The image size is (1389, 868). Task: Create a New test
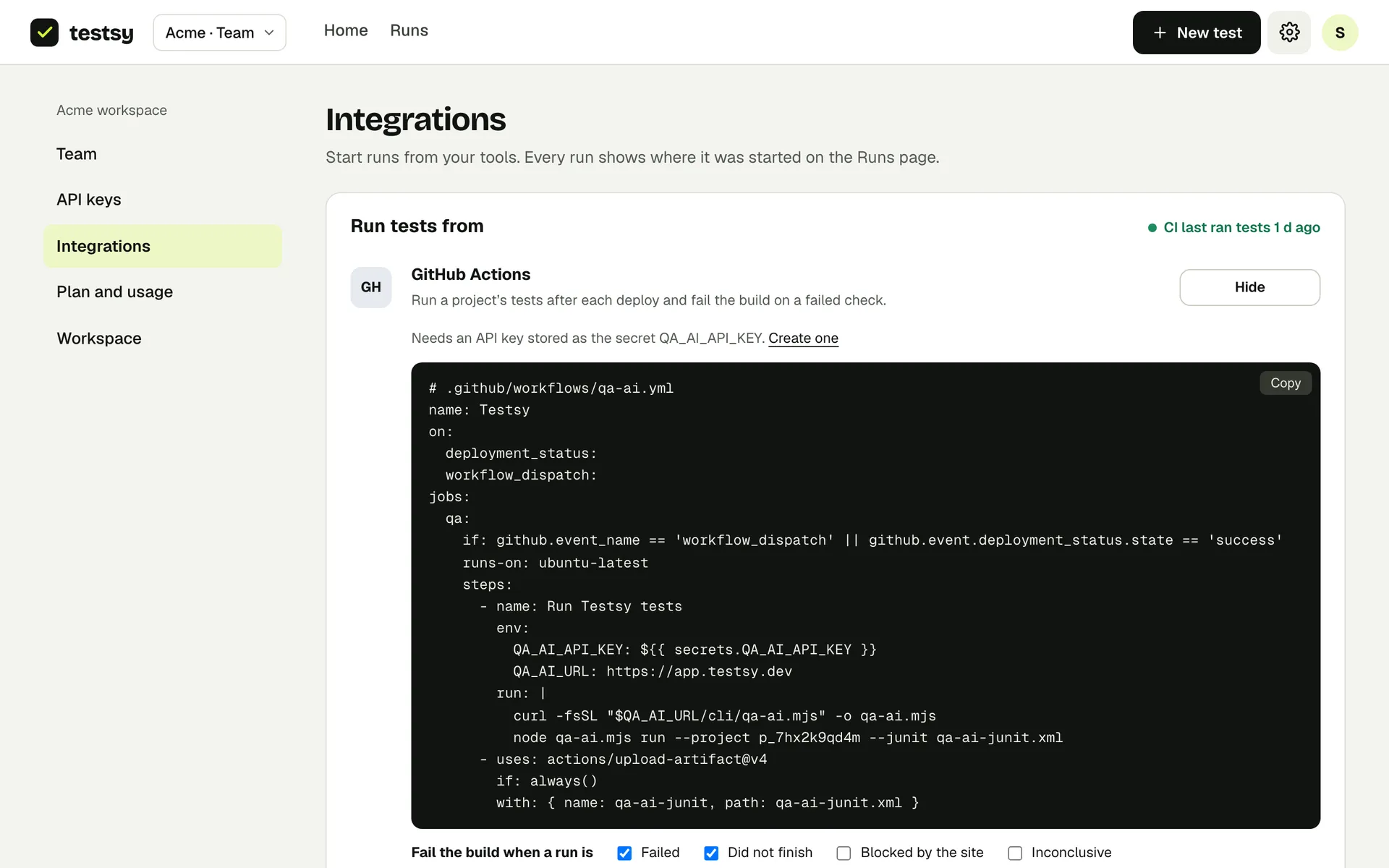pyautogui.click(x=1197, y=33)
